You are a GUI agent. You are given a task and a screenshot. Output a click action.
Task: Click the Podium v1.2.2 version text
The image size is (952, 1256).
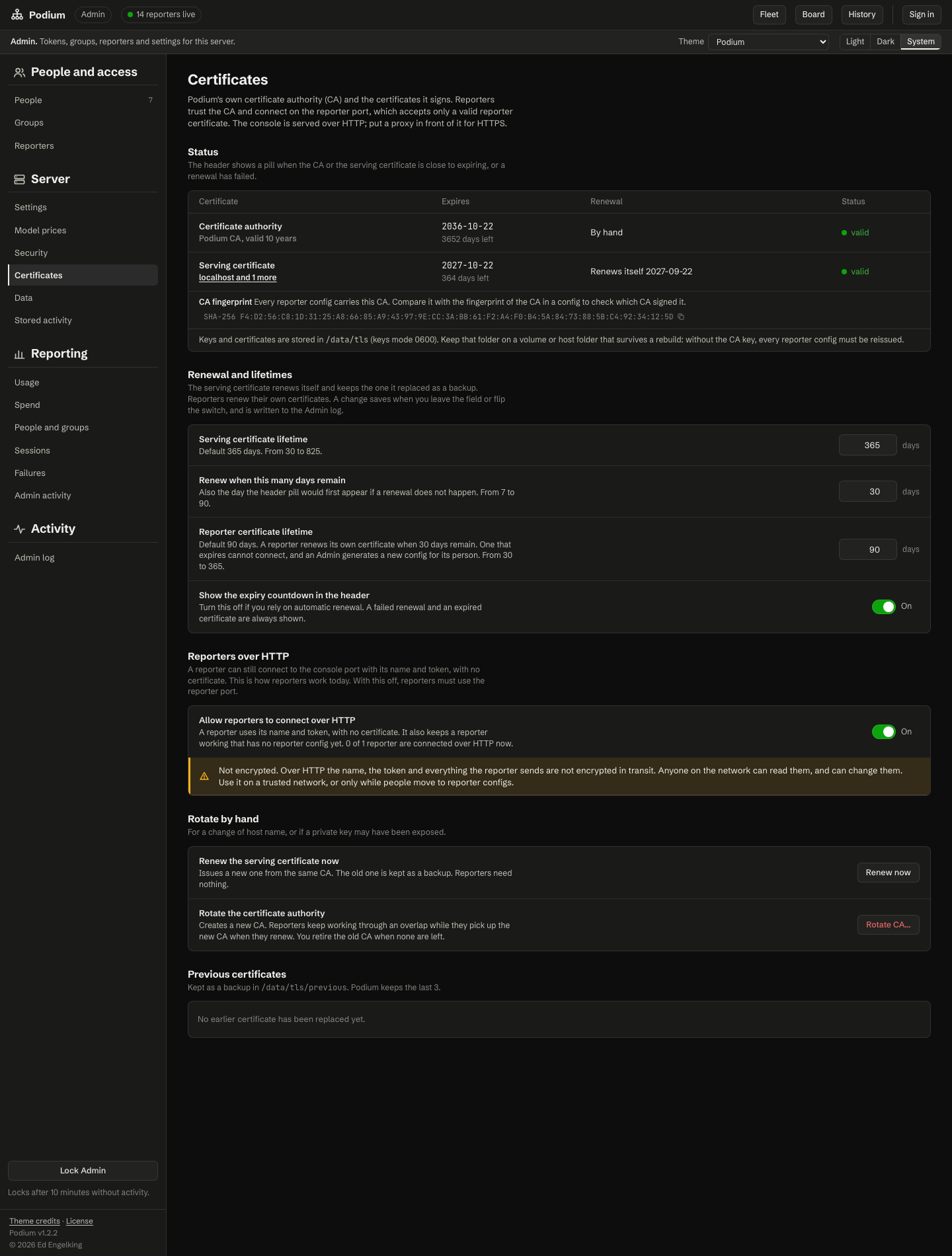34,1233
